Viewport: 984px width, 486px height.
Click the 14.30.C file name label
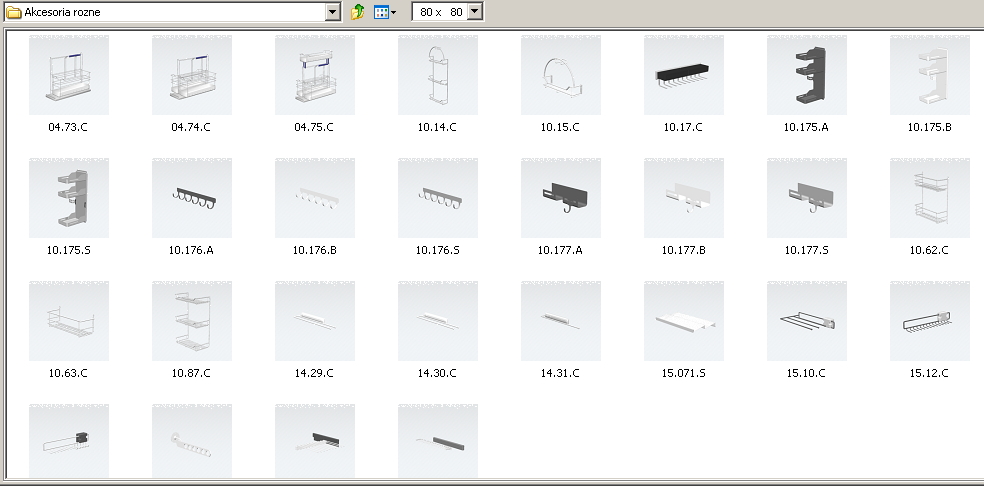[437, 373]
